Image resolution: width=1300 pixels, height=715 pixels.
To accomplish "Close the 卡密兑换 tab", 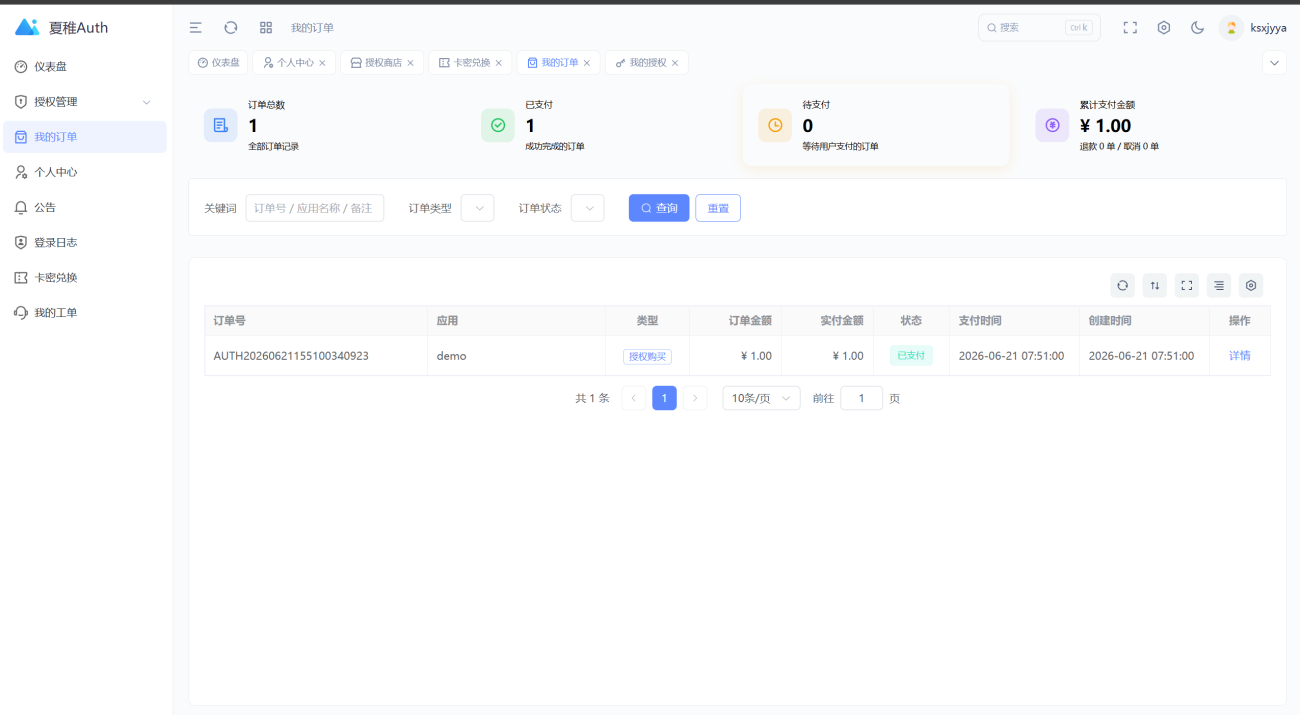I will [498, 63].
